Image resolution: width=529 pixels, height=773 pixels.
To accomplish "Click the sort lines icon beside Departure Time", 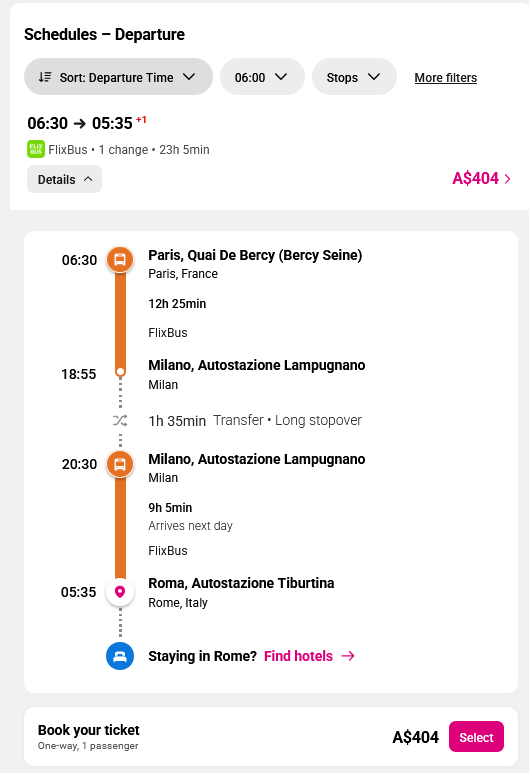I will click(x=45, y=77).
